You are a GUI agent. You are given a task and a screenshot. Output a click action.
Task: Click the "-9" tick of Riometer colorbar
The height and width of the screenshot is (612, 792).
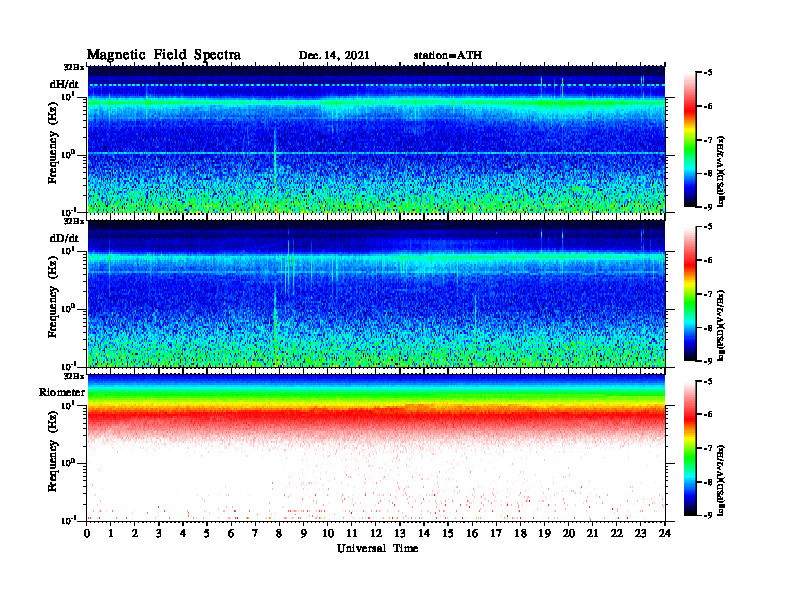pos(708,515)
